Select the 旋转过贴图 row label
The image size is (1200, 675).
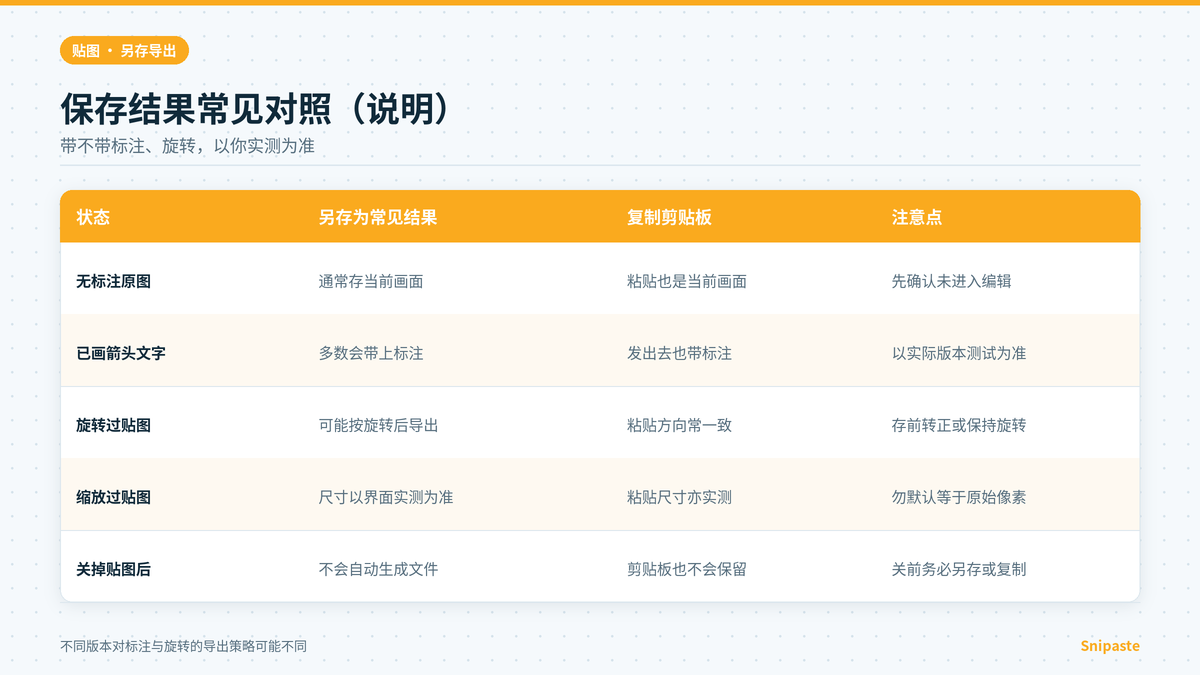[x=113, y=425]
